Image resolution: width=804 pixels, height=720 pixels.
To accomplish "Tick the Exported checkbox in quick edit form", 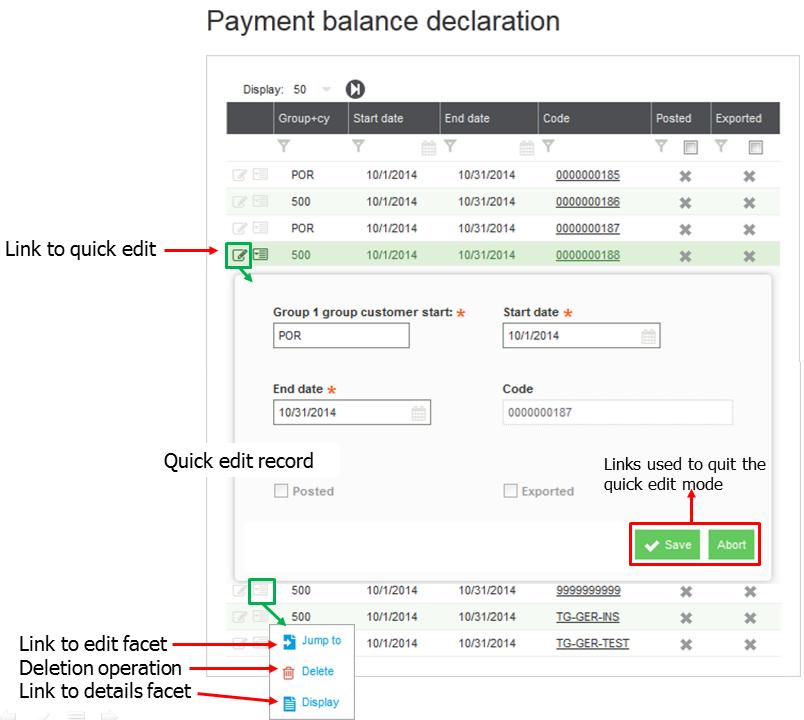I will click(x=511, y=491).
